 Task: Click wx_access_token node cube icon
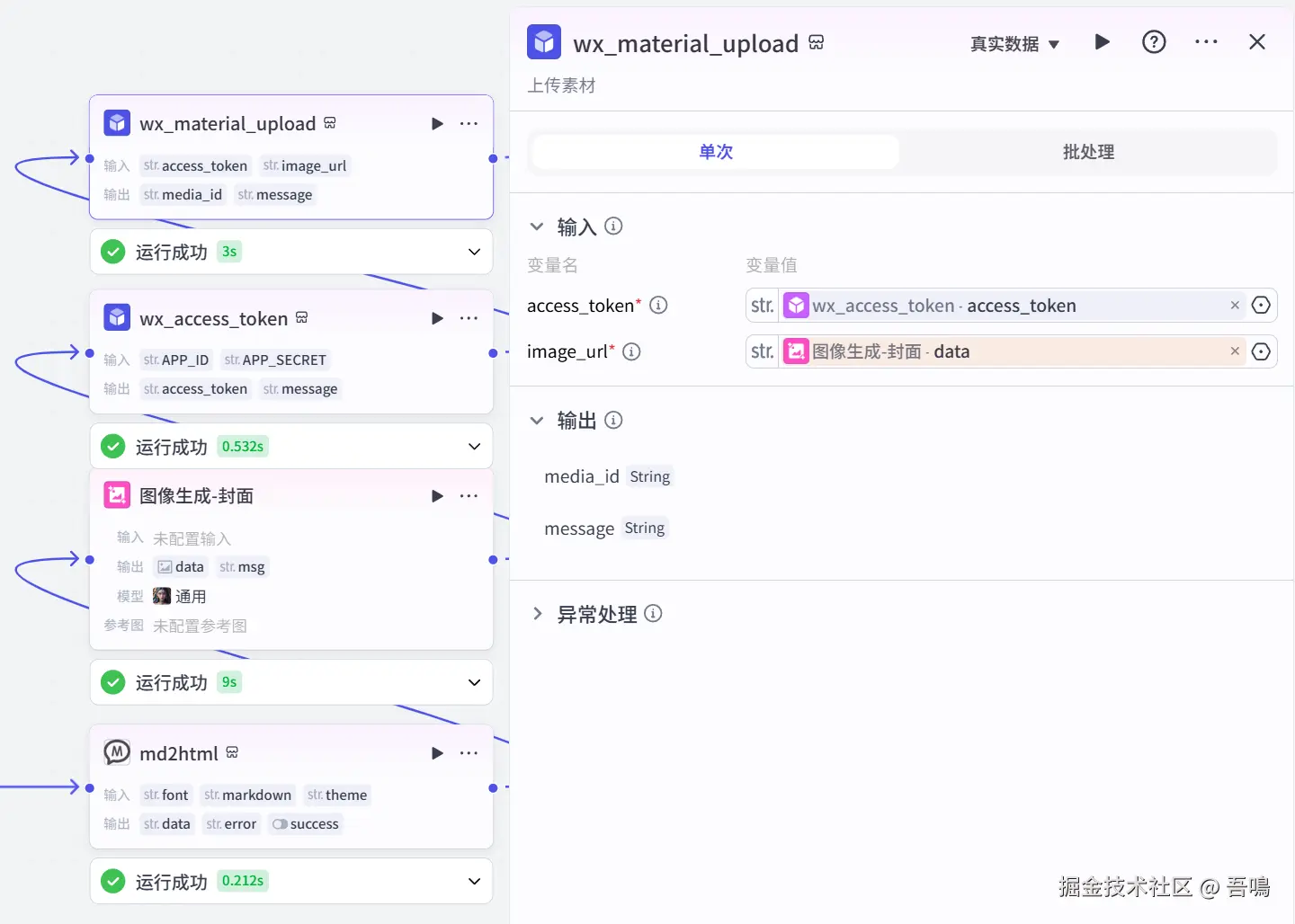pyautogui.click(x=117, y=317)
